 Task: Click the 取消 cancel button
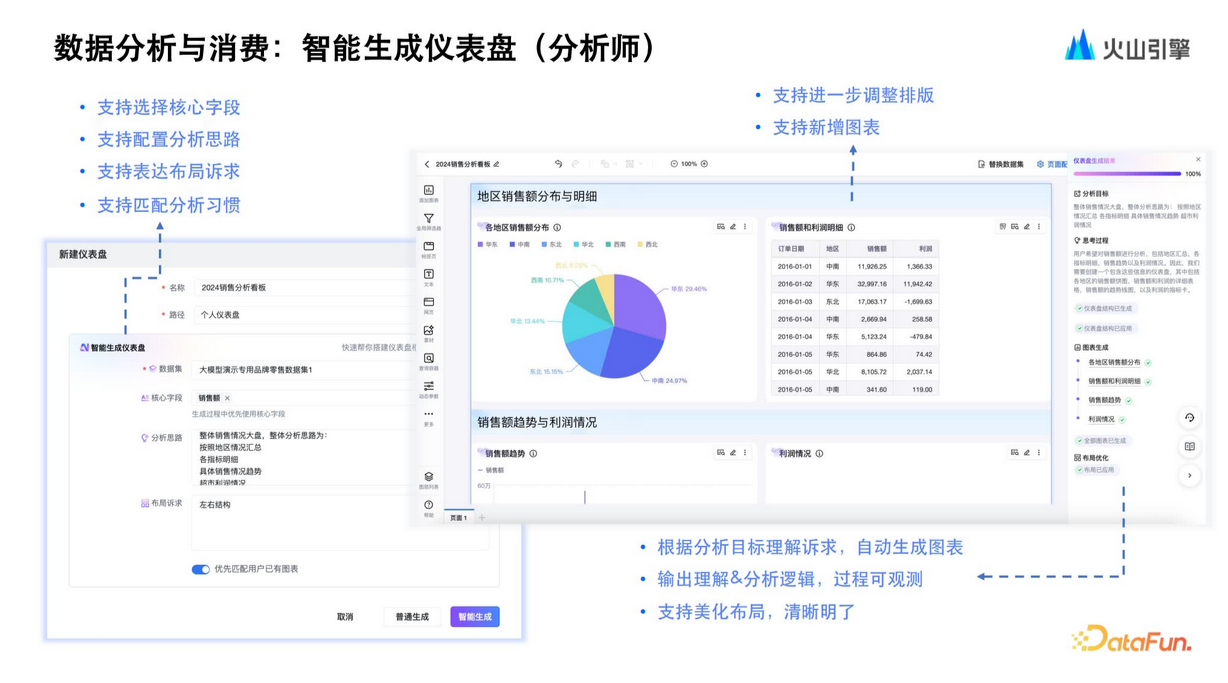point(345,617)
